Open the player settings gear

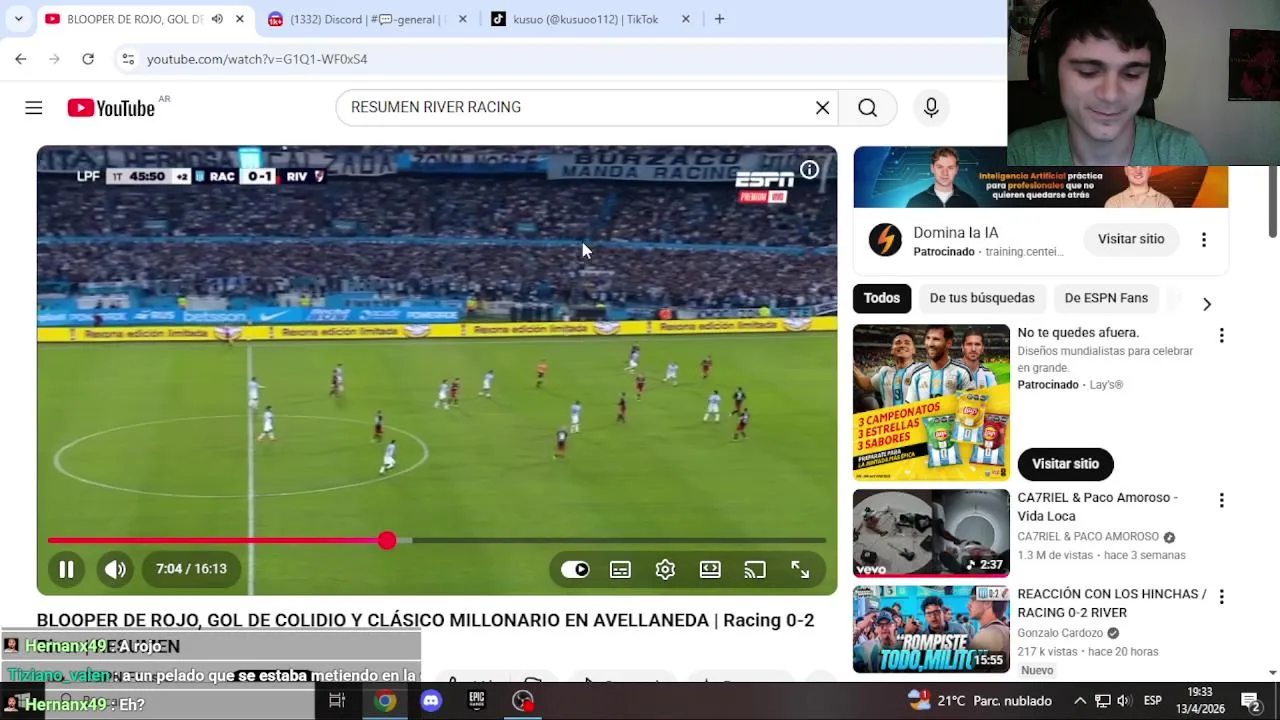(x=665, y=569)
